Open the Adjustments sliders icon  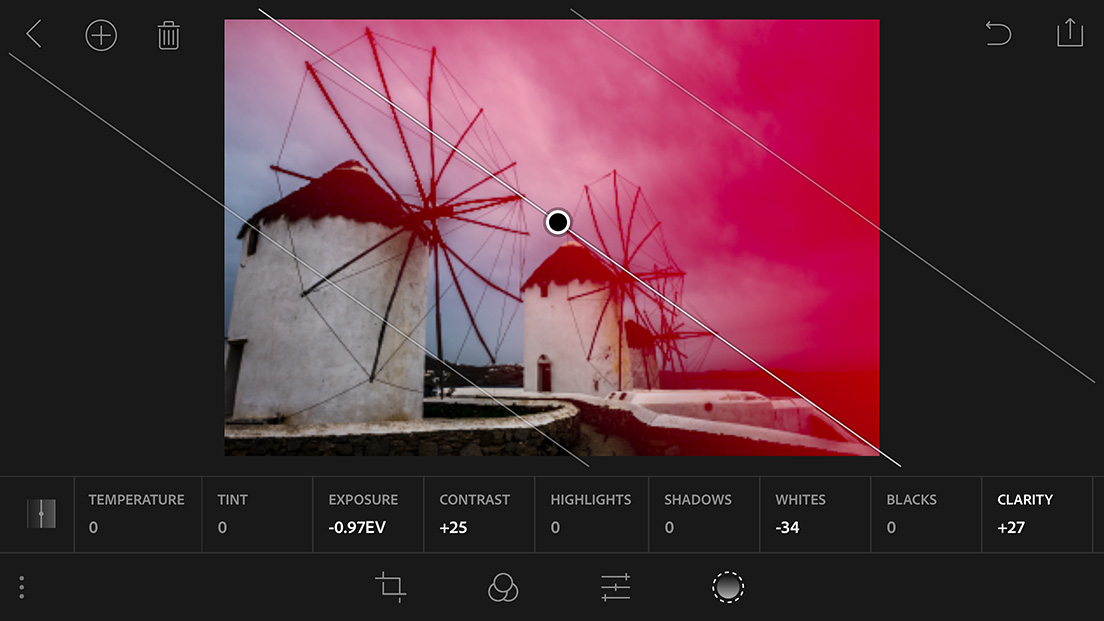click(615, 587)
